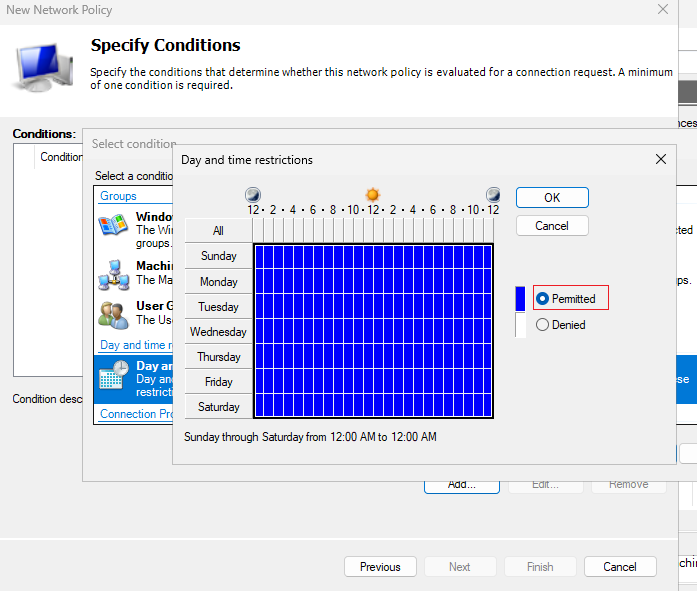
Task: Select the Windows Groups condition icon
Action: point(113,224)
